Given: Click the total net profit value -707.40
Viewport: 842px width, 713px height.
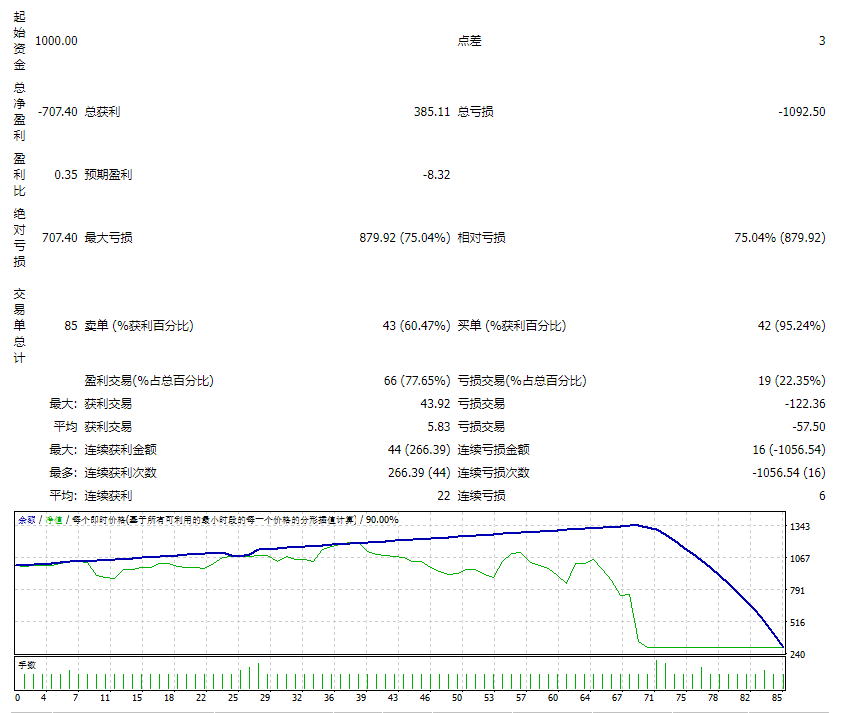Looking at the screenshot, I should point(56,112).
